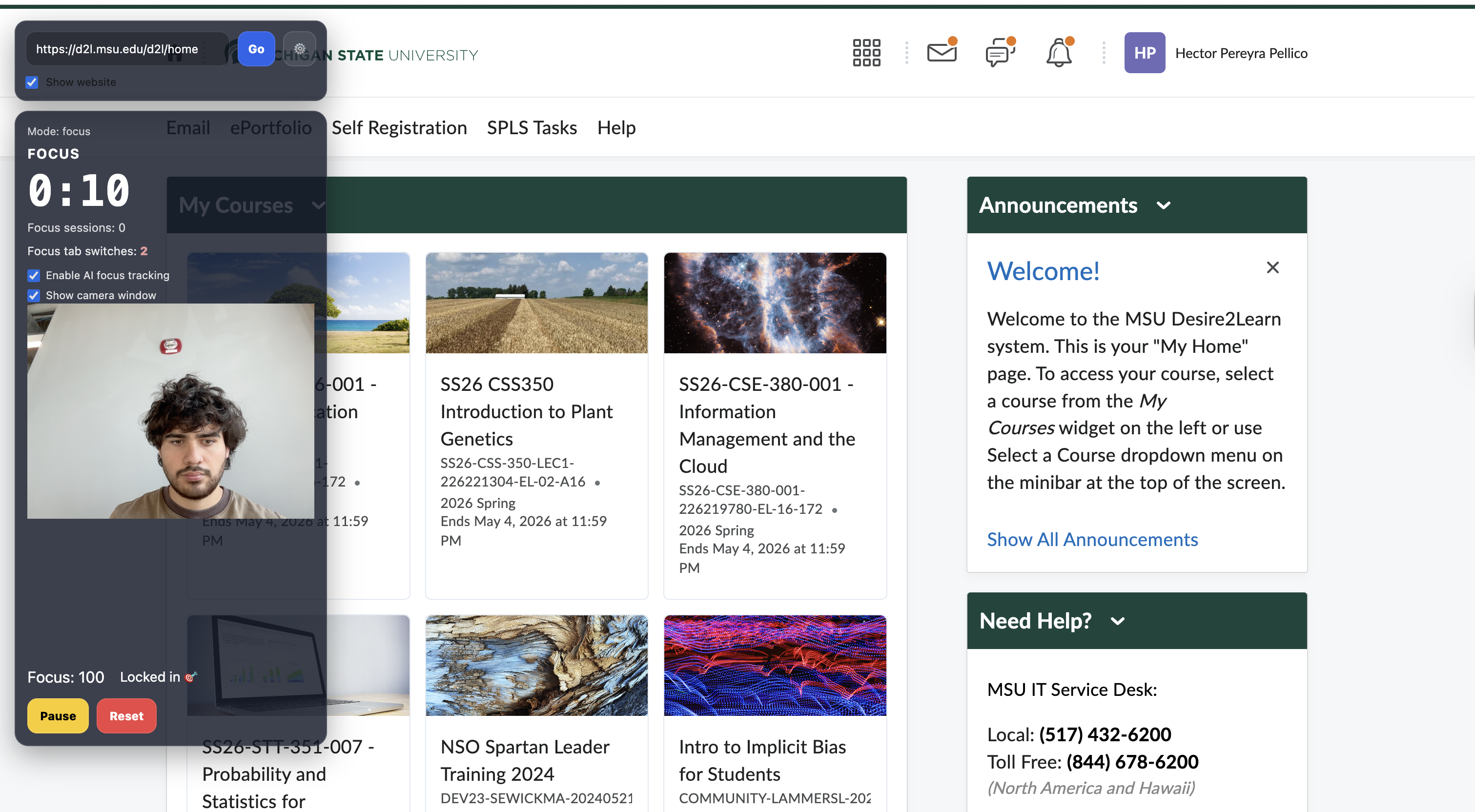Viewport: 1475px width, 812px height.
Task: Dismiss the Welcome announcement
Action: (1272, 267)
